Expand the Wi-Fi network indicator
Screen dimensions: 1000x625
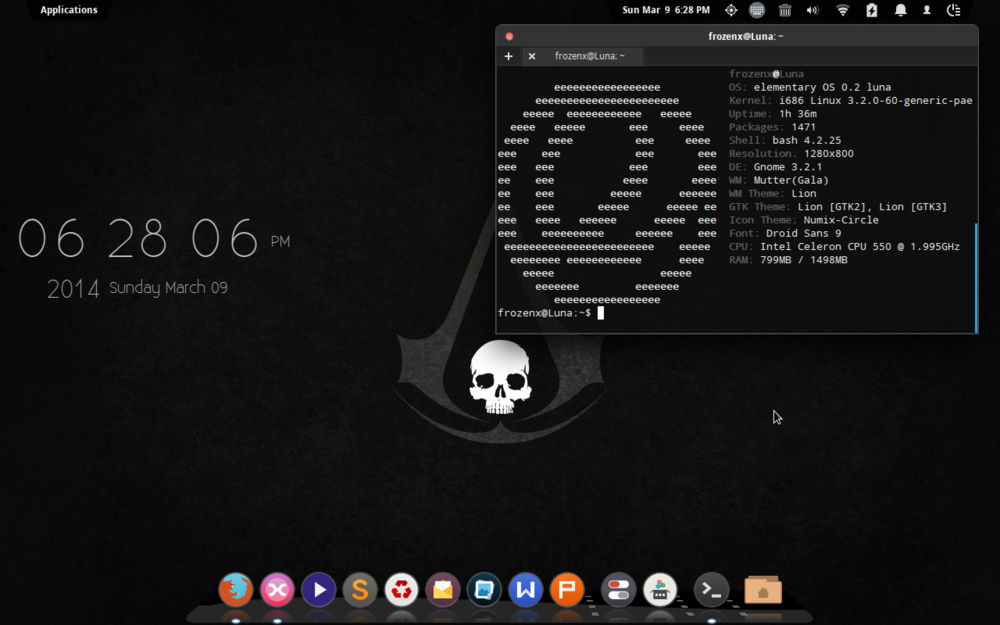[x=843, y=10]
